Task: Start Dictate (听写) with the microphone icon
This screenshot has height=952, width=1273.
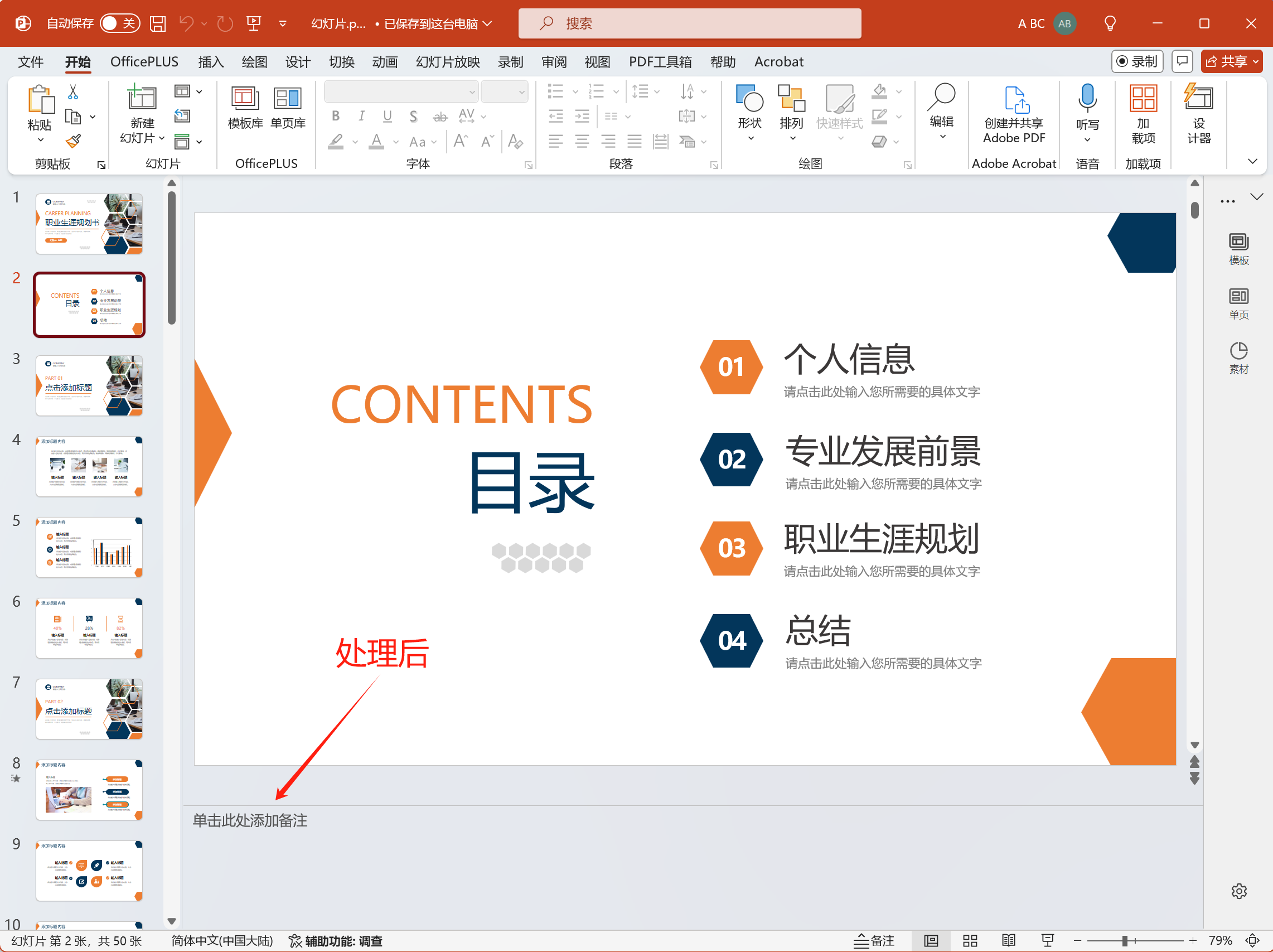Action: click(1087, 104)
